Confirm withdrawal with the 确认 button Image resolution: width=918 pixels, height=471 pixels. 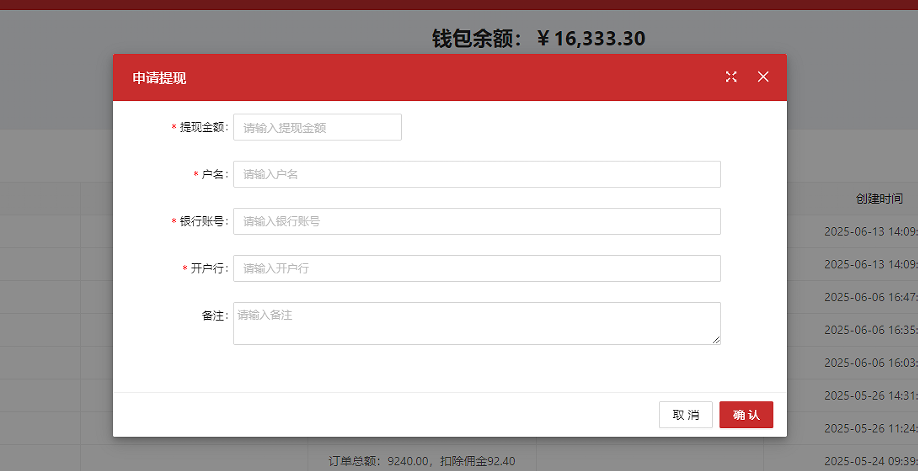[746, 415]
